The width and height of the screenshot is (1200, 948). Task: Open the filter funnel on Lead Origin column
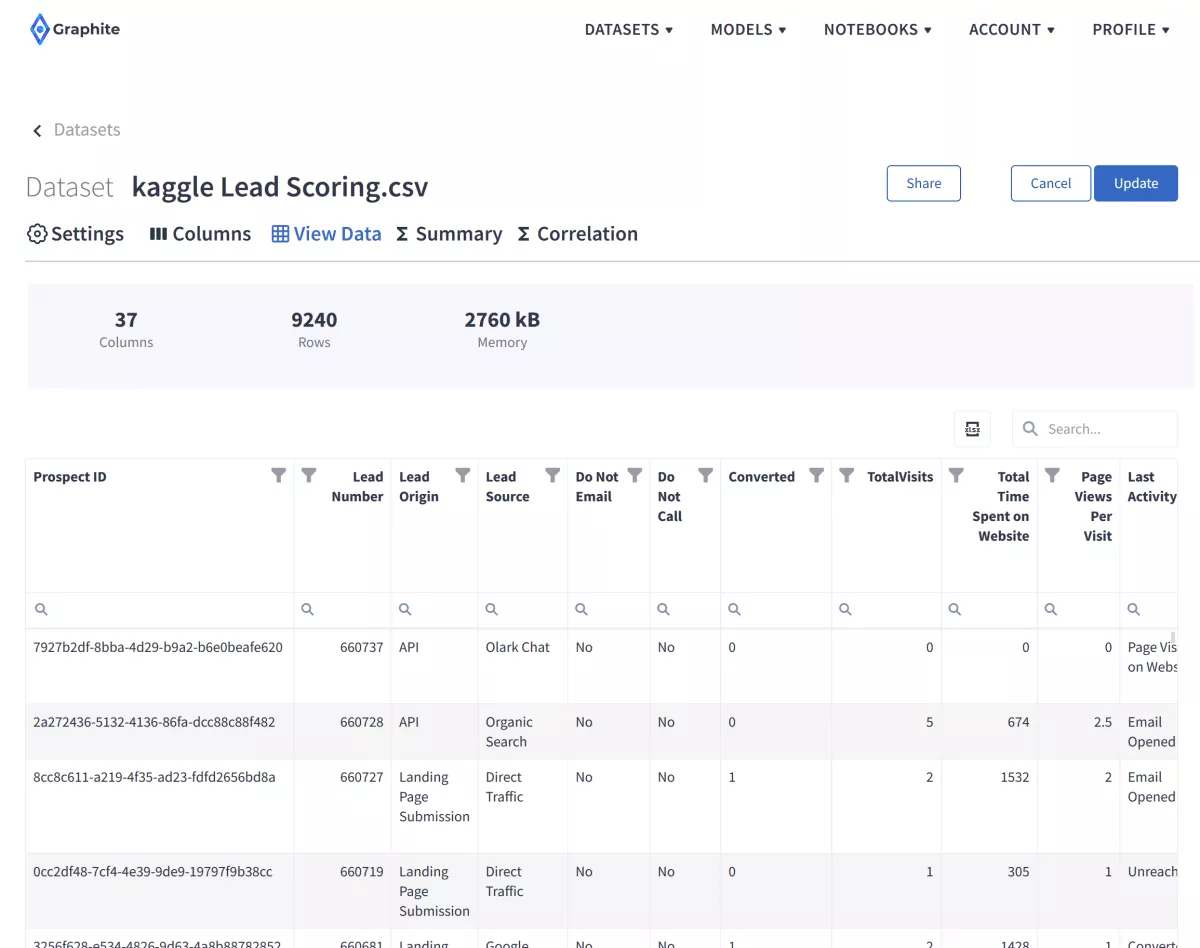point(462,477)
